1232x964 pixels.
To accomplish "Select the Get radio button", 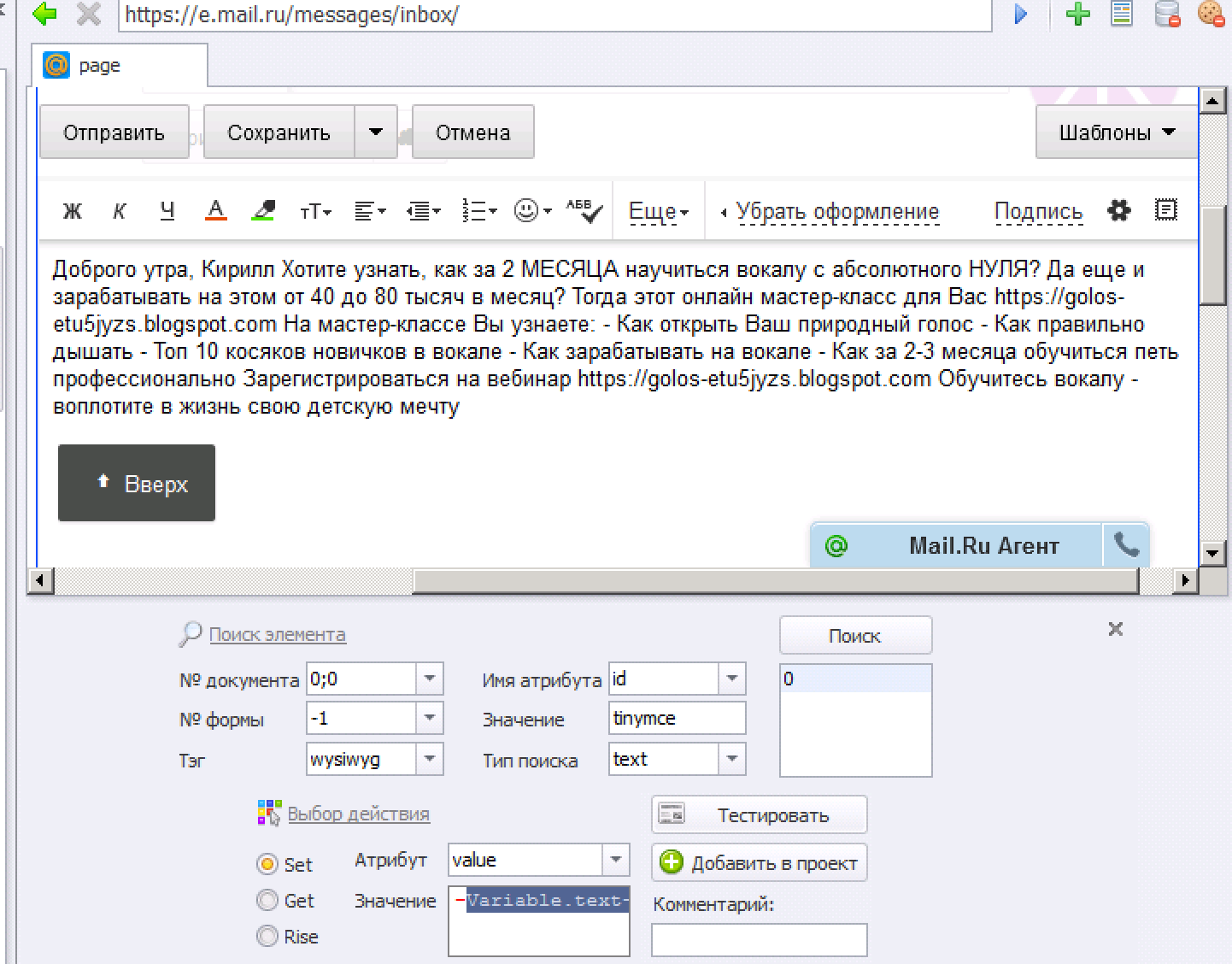I will click(x=267, y=900).
